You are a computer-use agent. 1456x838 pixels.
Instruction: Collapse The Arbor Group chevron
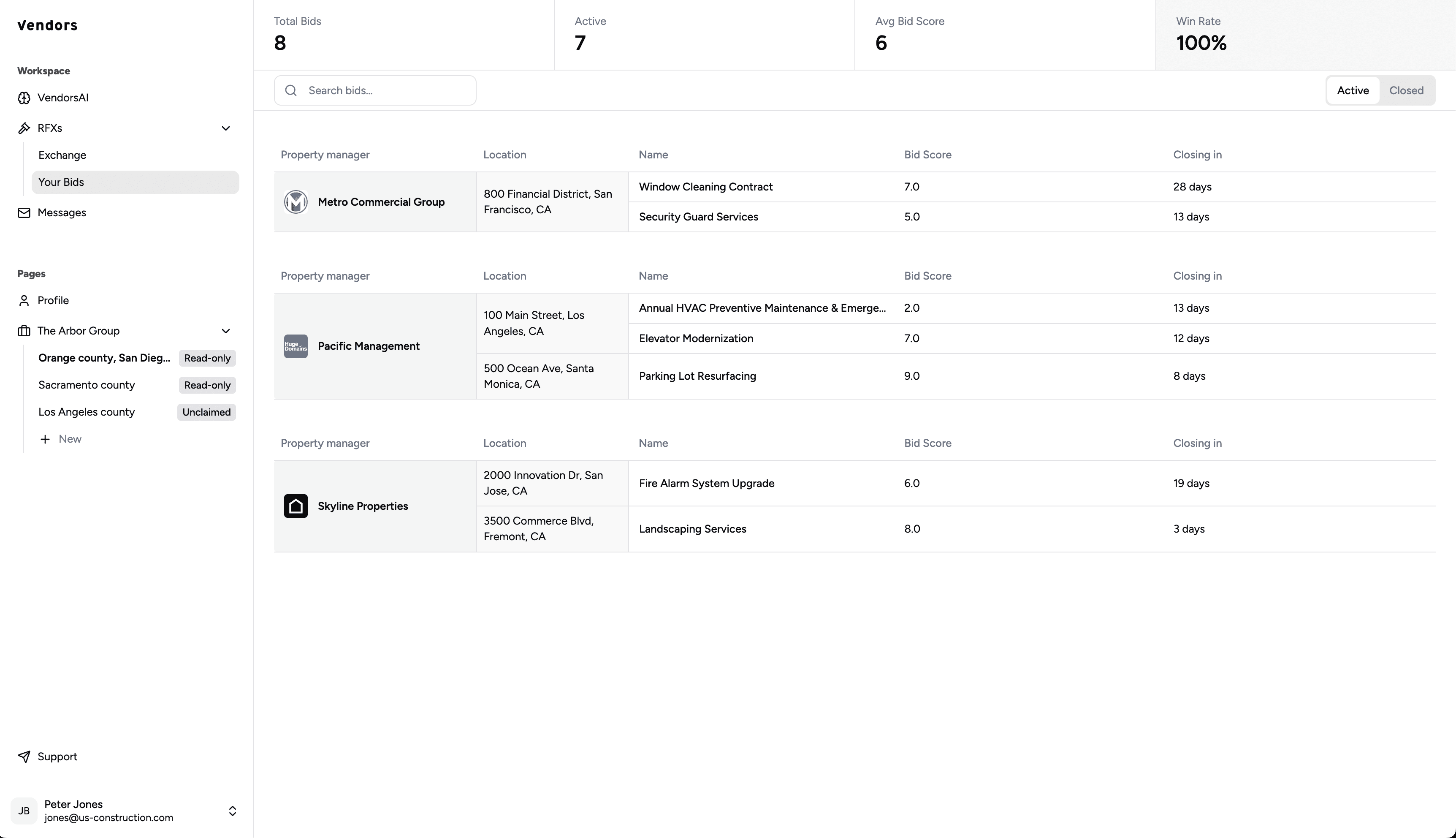[x=225, y=331]
